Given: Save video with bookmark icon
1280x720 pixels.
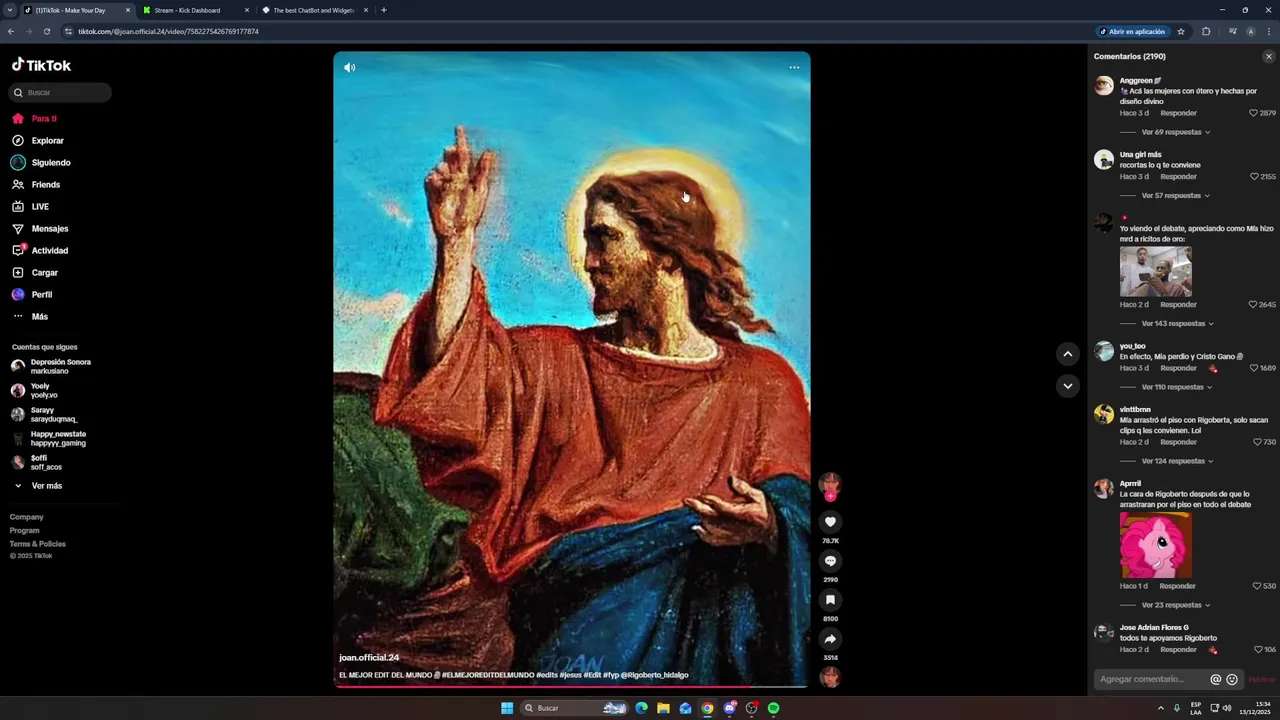Looking at the screenshot, I should pyautogui.click(x=830, y=600).
